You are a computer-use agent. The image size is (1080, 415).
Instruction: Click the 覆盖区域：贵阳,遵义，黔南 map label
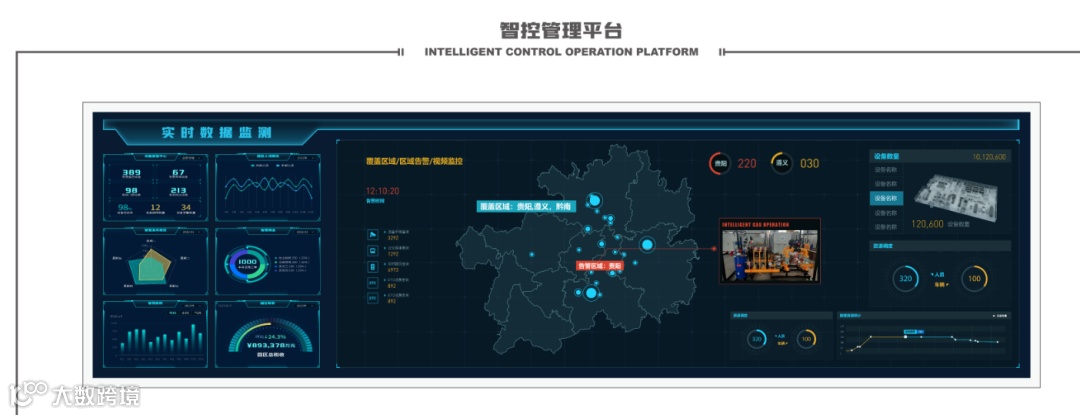[526, 206]
